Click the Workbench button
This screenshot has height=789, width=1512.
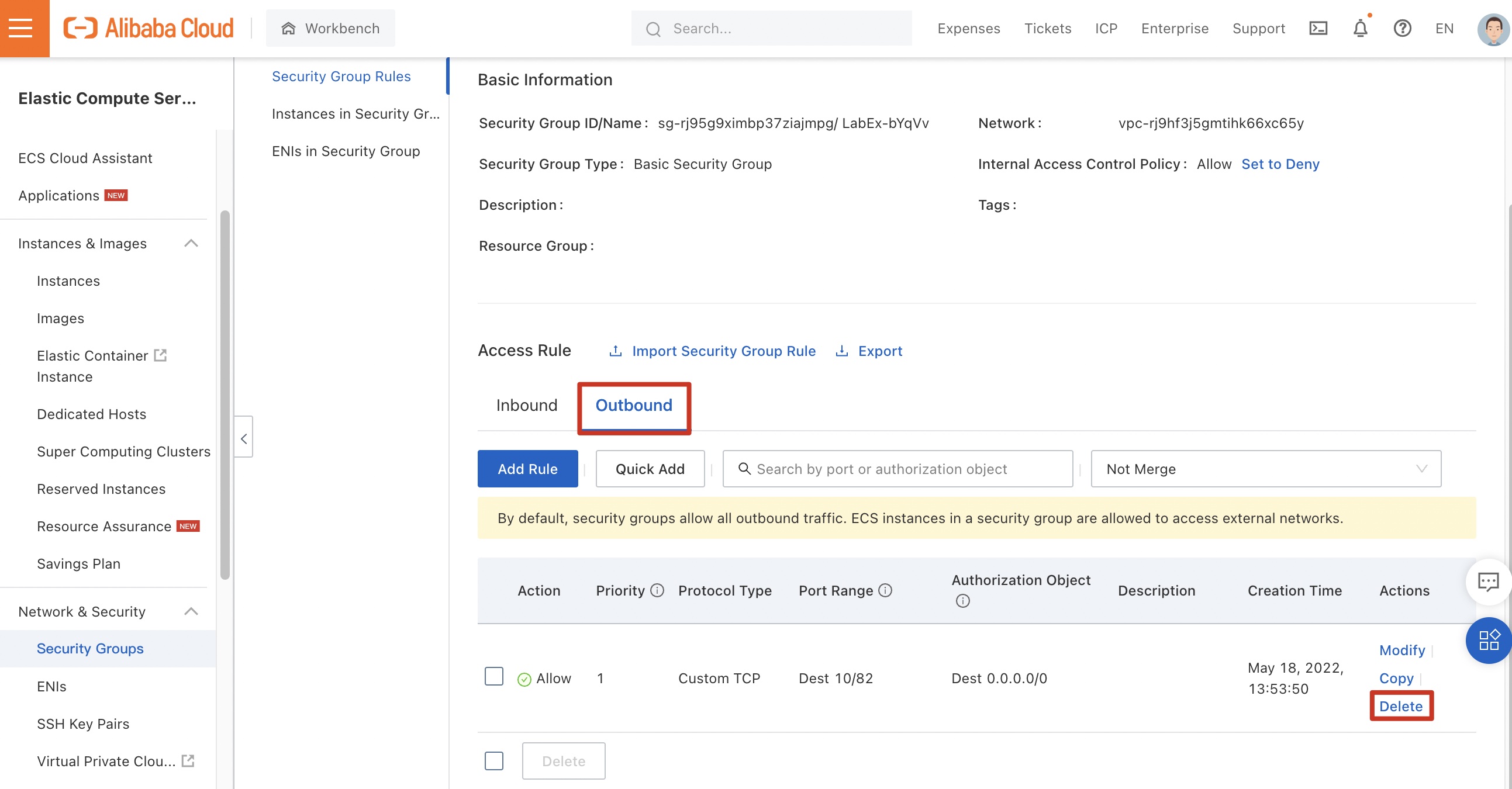[x=330, y=28]
